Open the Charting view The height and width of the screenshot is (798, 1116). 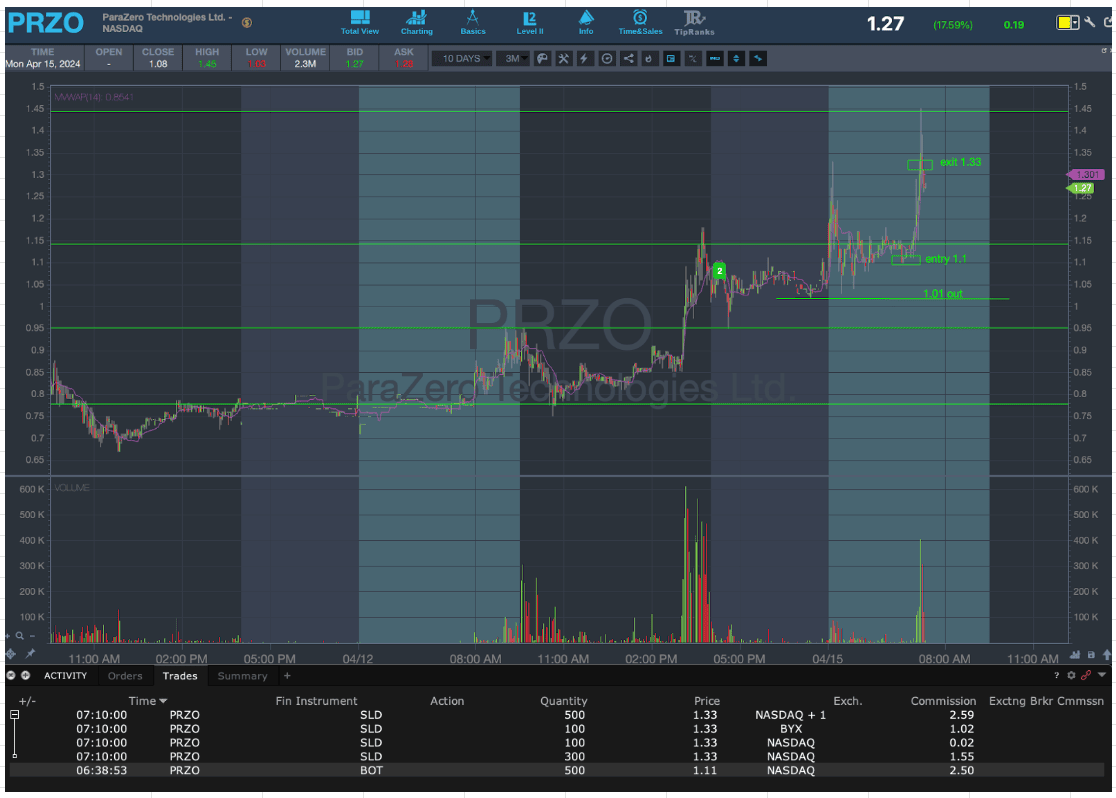click(416, 22)
